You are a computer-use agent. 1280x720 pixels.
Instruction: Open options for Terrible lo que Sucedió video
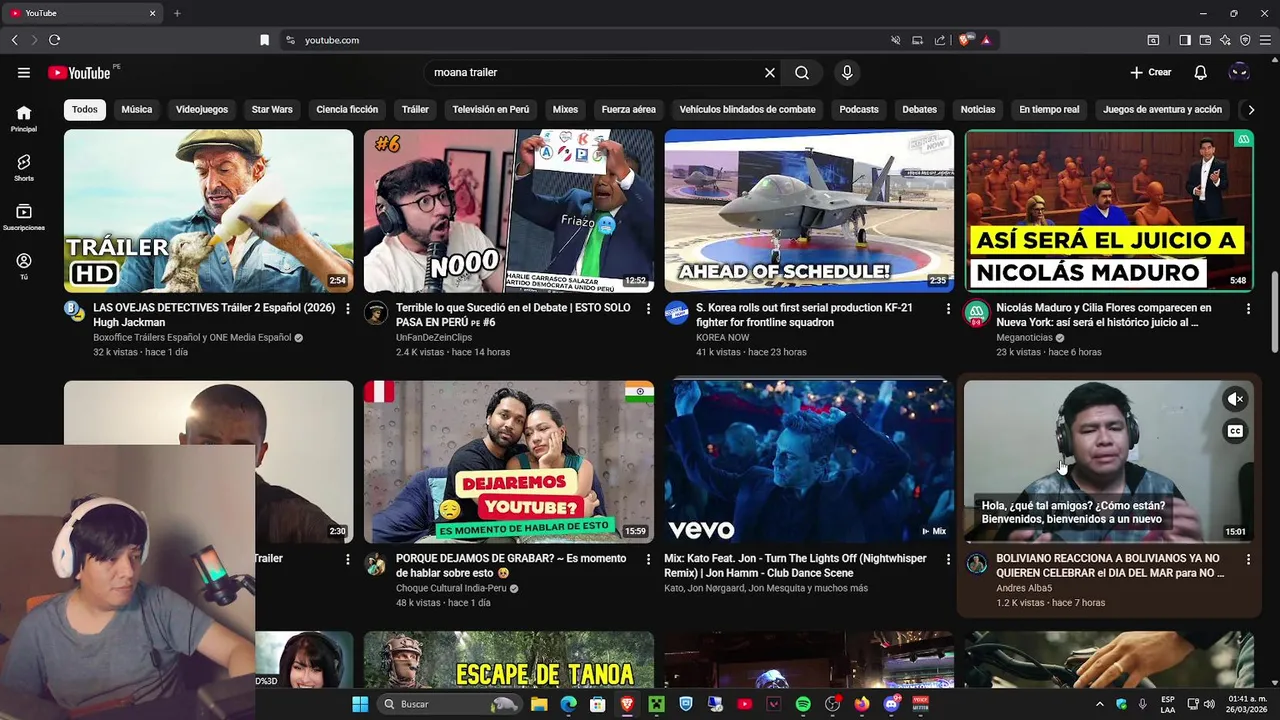click(x=648, y=309)
